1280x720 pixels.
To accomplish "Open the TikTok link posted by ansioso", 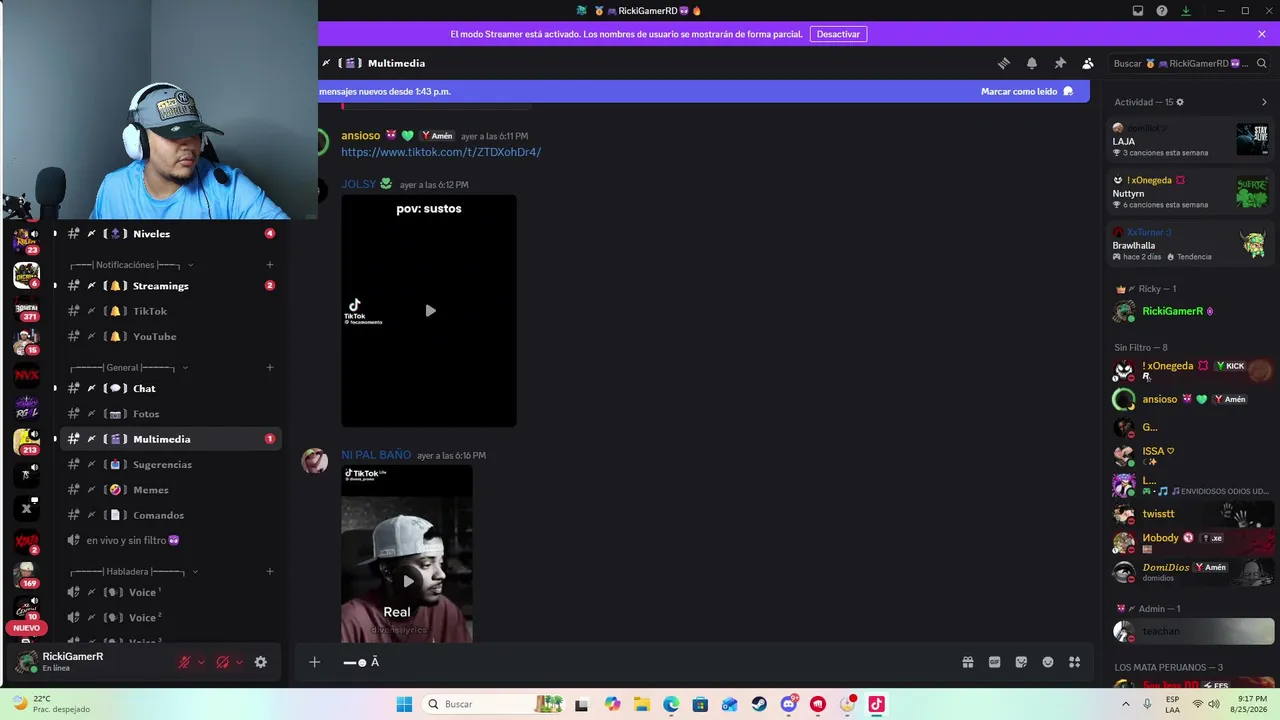I will [x=441, y=152].
